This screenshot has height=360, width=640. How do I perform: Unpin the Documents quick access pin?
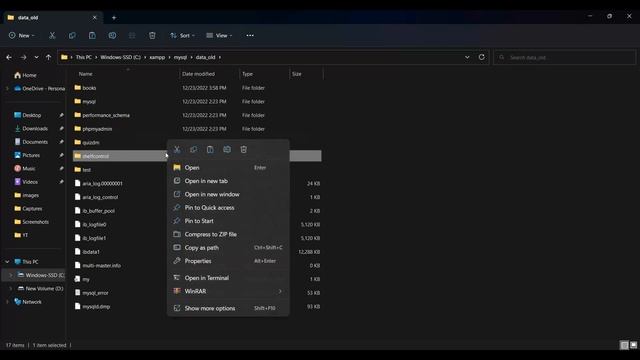click(x=61, y=142)
